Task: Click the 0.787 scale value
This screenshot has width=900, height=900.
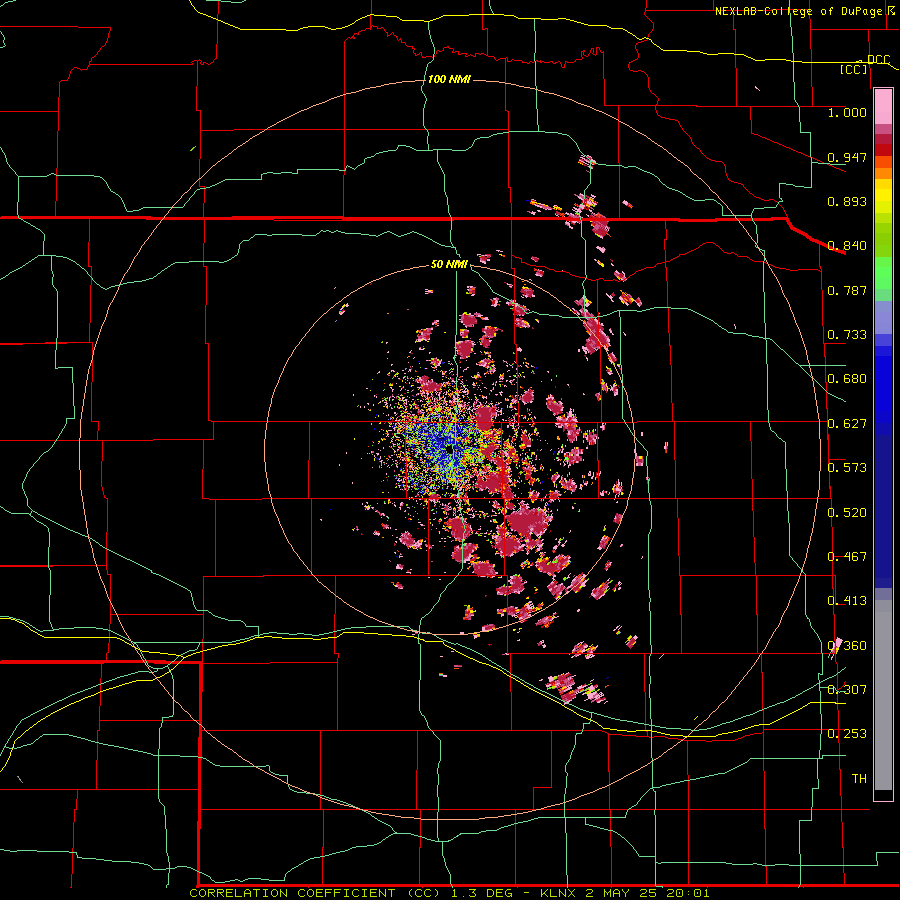Action: tap(847, 290)
